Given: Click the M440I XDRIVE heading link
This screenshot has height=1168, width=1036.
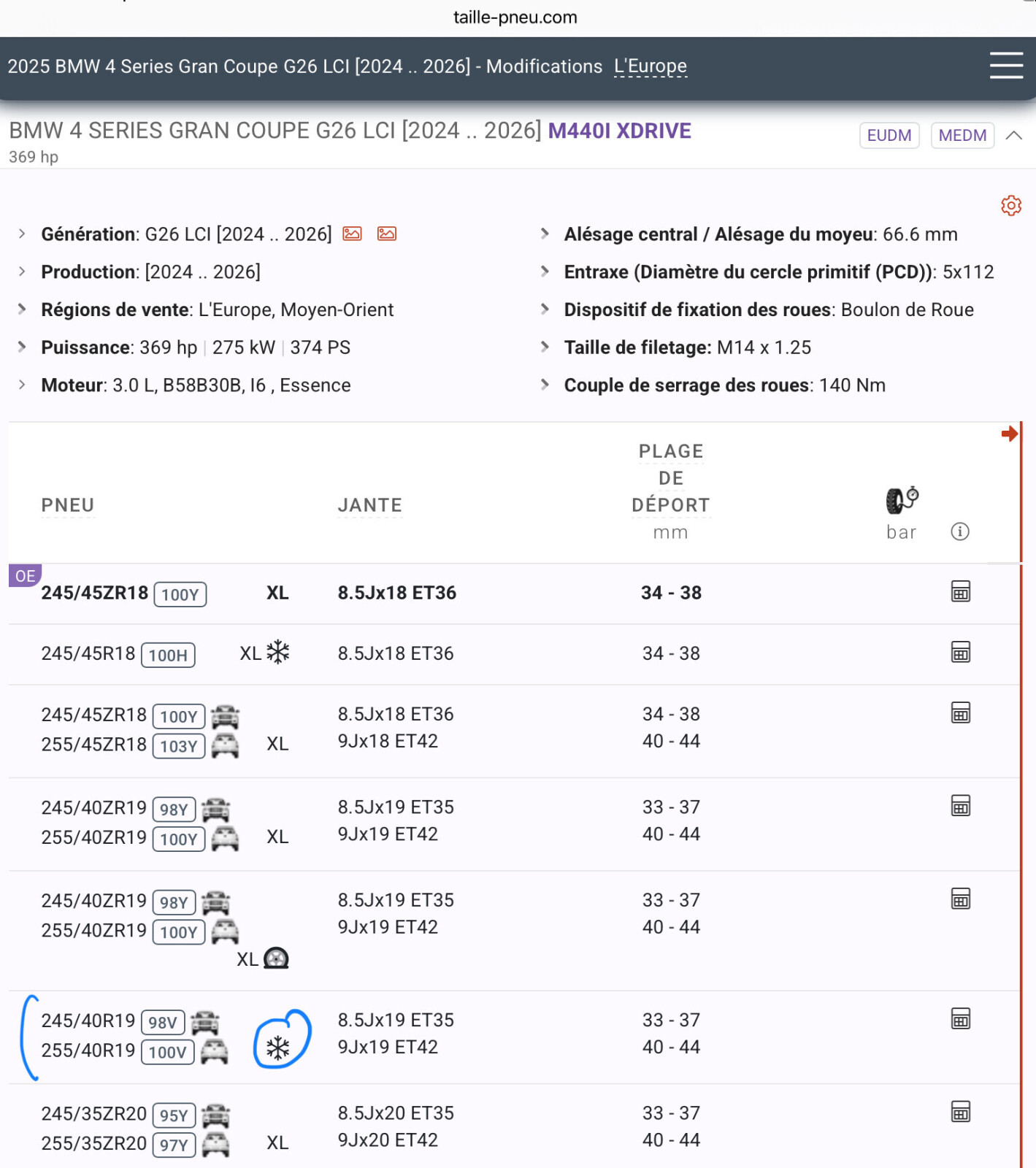Looking at the screenshot, I should (x=620, y=131).
